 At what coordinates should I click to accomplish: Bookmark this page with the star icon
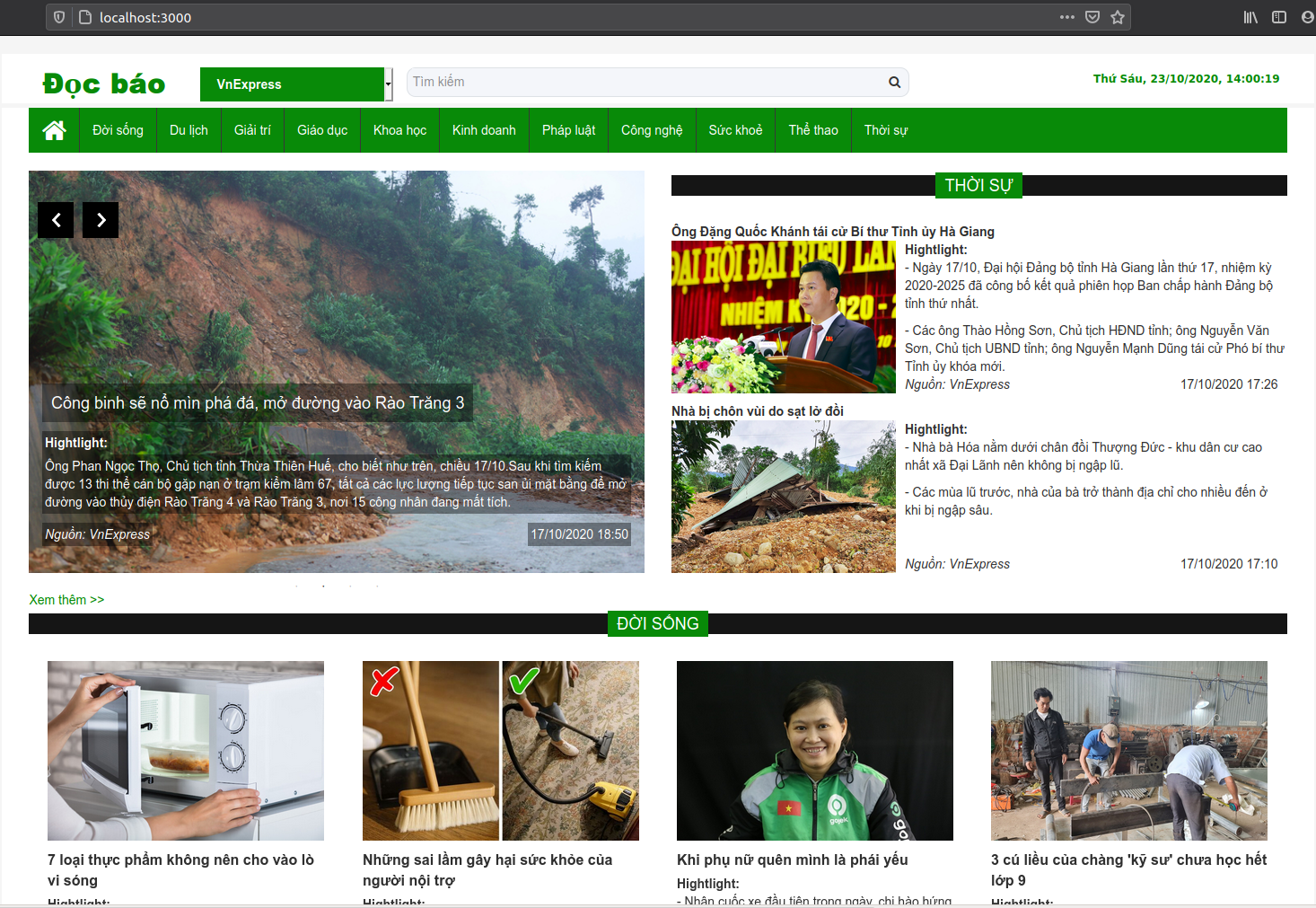pyautogui.click(x=1118, y=17)
